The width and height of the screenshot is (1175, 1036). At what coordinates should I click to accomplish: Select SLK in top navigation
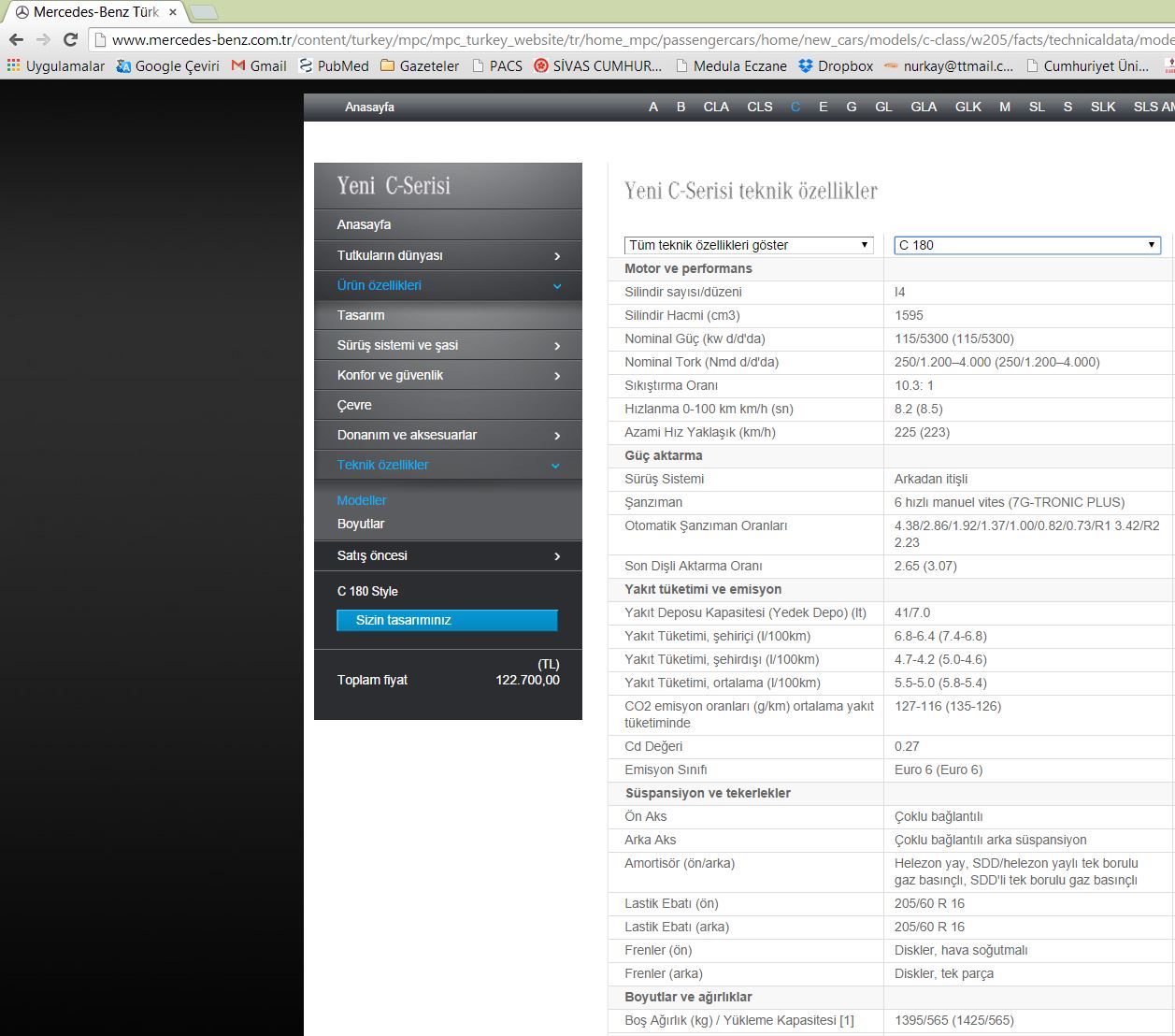pyautogui.click(x=1103, y=107)
